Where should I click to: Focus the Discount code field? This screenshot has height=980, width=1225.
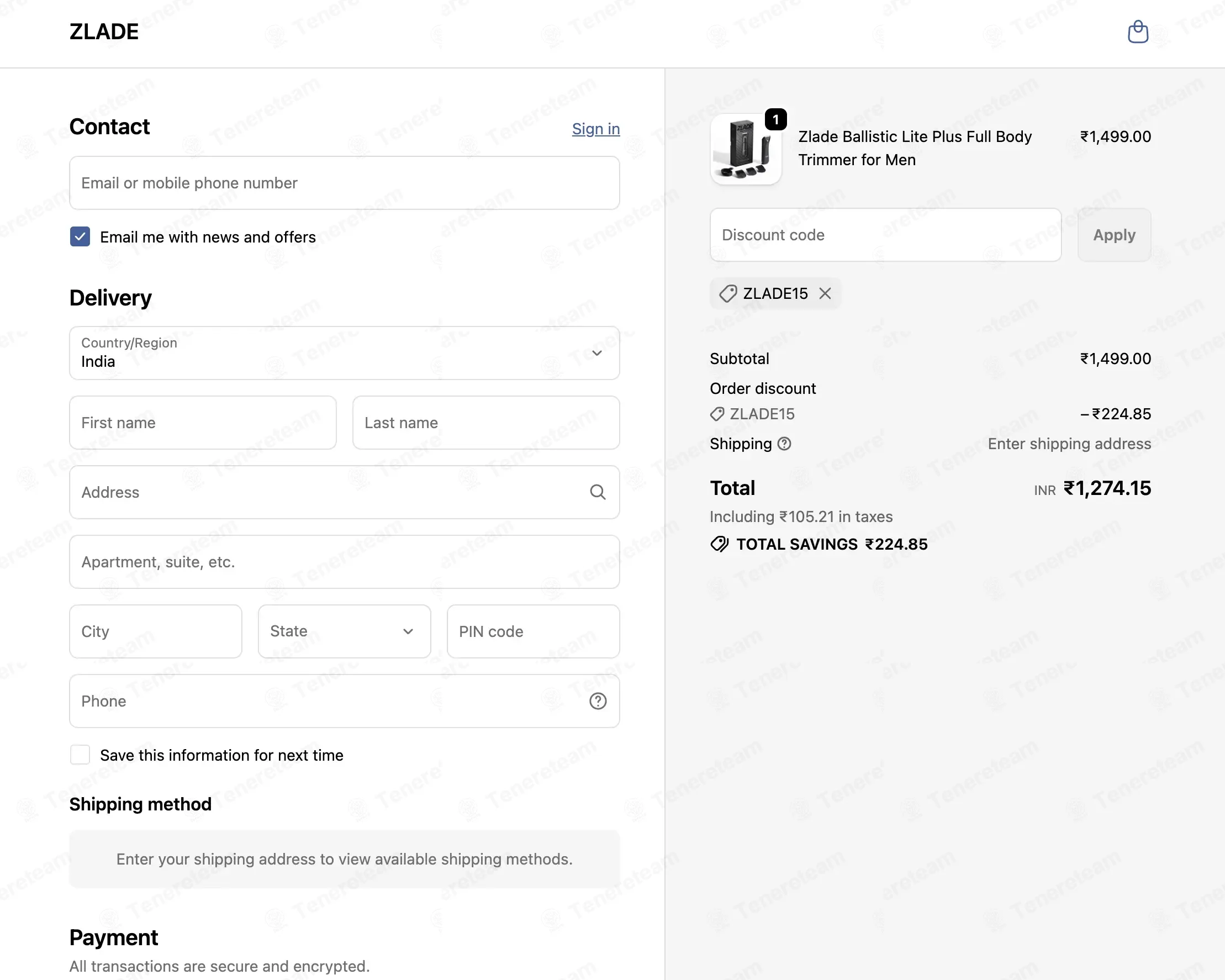click(x=885, y=235)
